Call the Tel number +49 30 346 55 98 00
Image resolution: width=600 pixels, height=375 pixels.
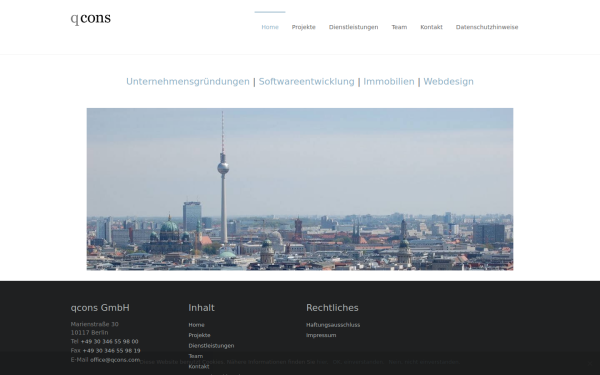pos(109,341)
